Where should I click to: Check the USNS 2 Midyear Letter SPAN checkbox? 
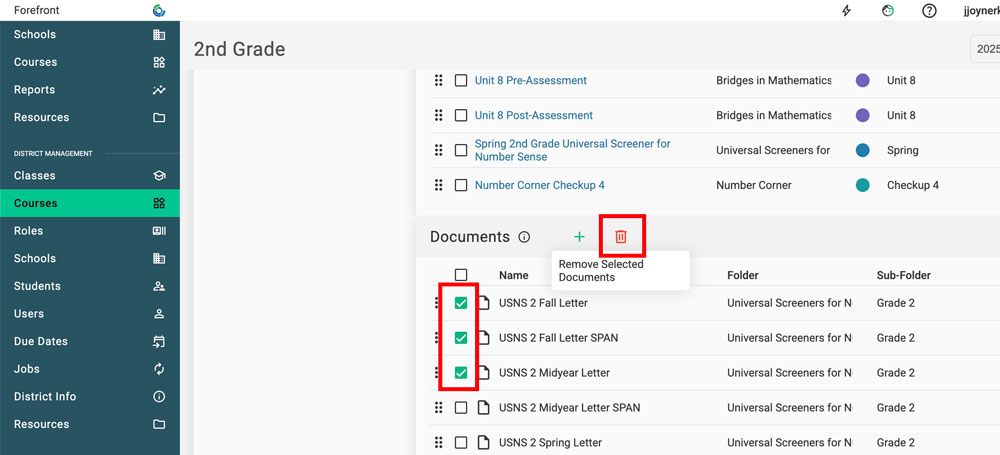(461, 407)
